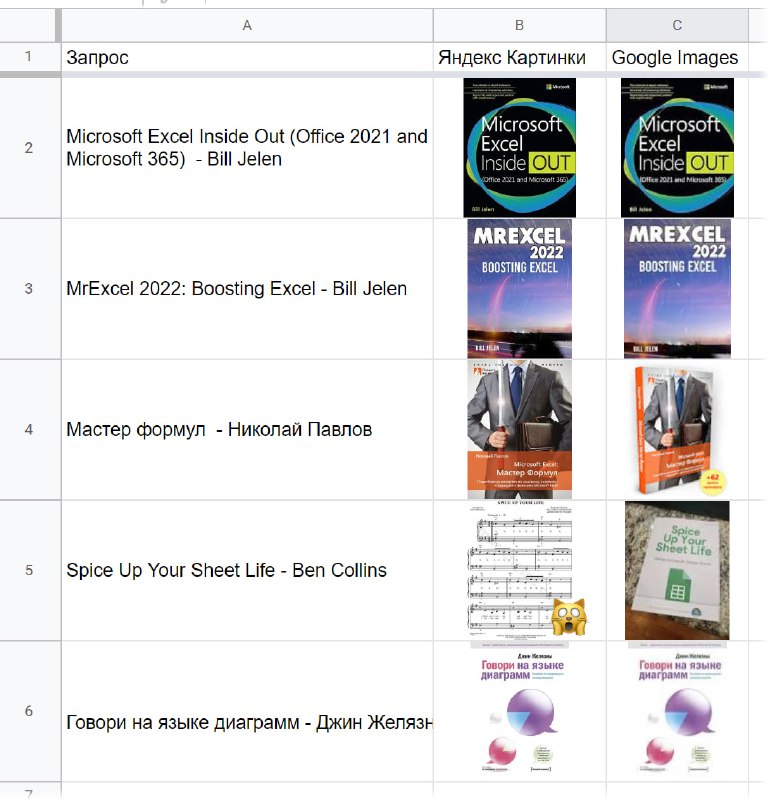Screen dimensions: 769x800
Task: Click the 'Яндекс Картинки' header cell
Action: click(519, 57)
